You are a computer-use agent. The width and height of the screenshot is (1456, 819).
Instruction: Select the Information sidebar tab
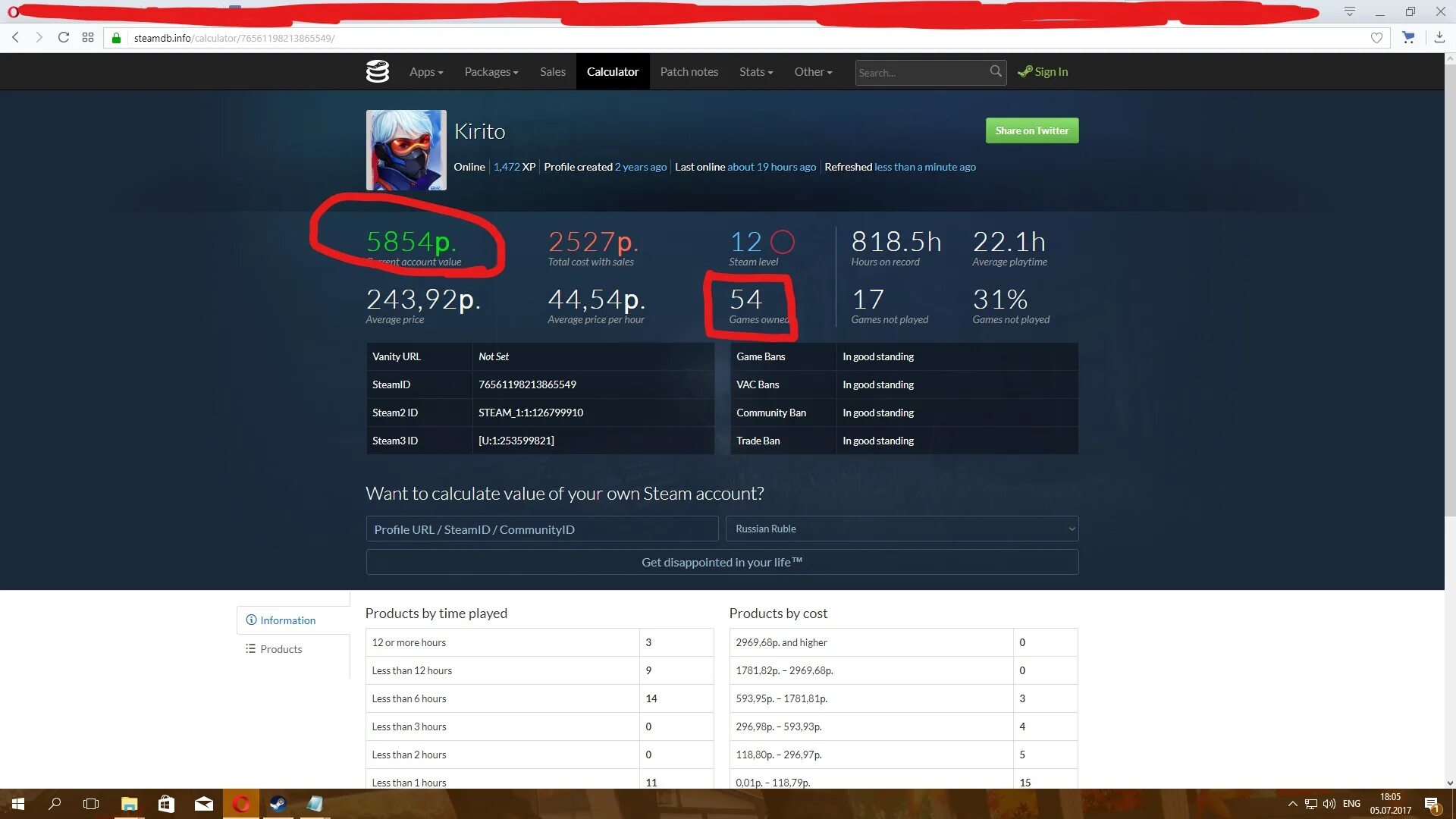(293, 620)
